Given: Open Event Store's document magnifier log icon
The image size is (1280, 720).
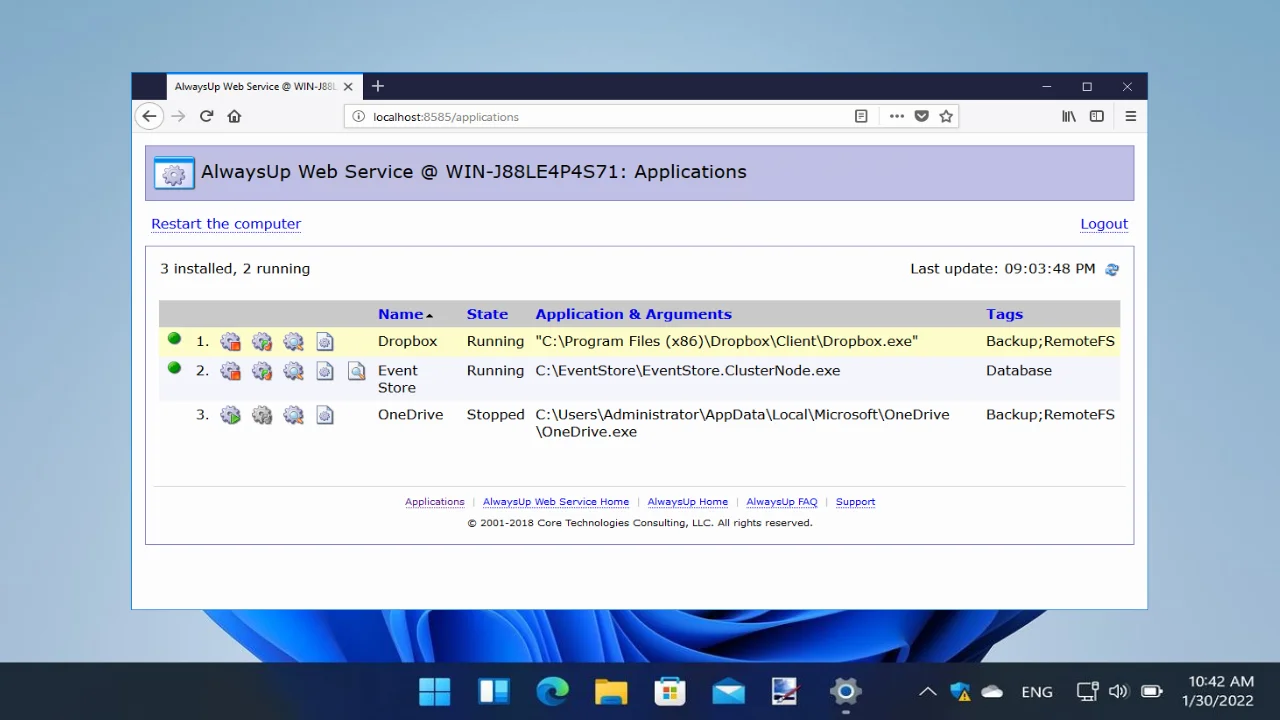Looking at the screenshot, I should click(356, 371).
